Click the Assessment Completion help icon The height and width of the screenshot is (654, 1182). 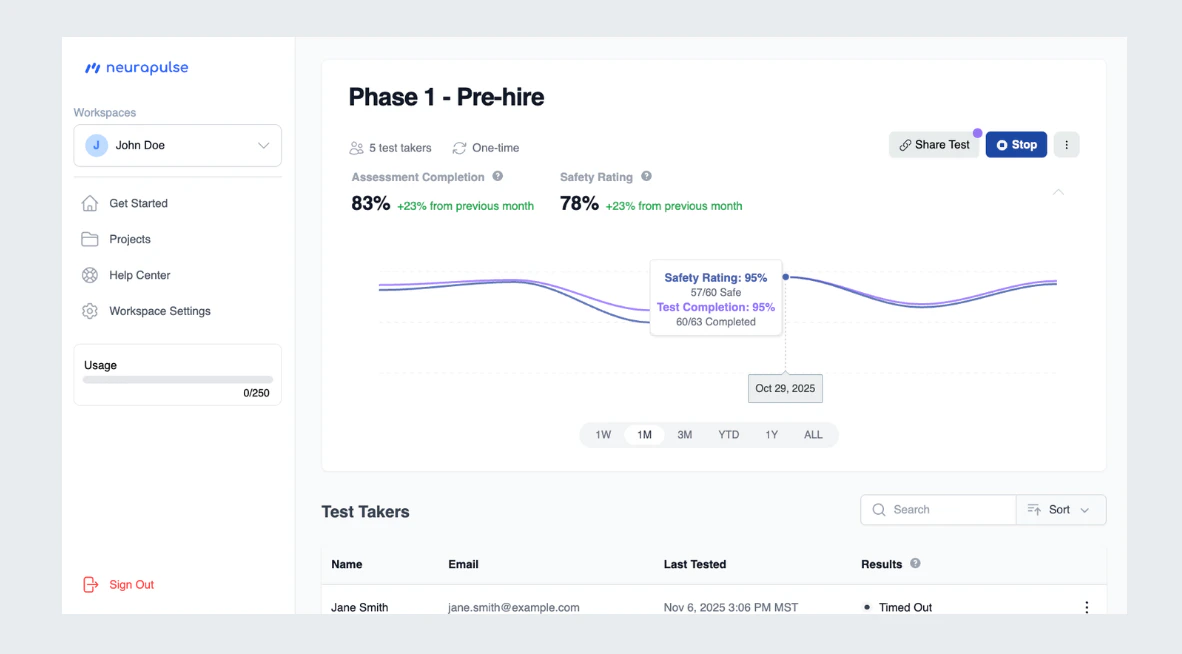tap(498, 176)
